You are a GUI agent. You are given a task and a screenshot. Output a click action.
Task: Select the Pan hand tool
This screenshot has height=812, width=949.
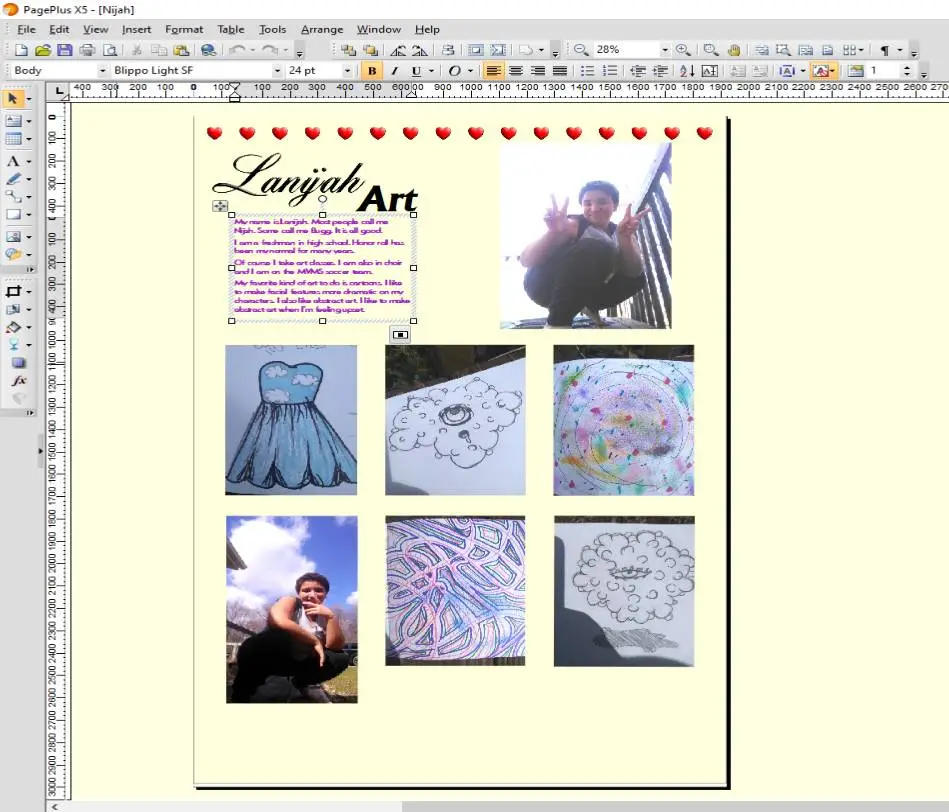click(734, 49)
